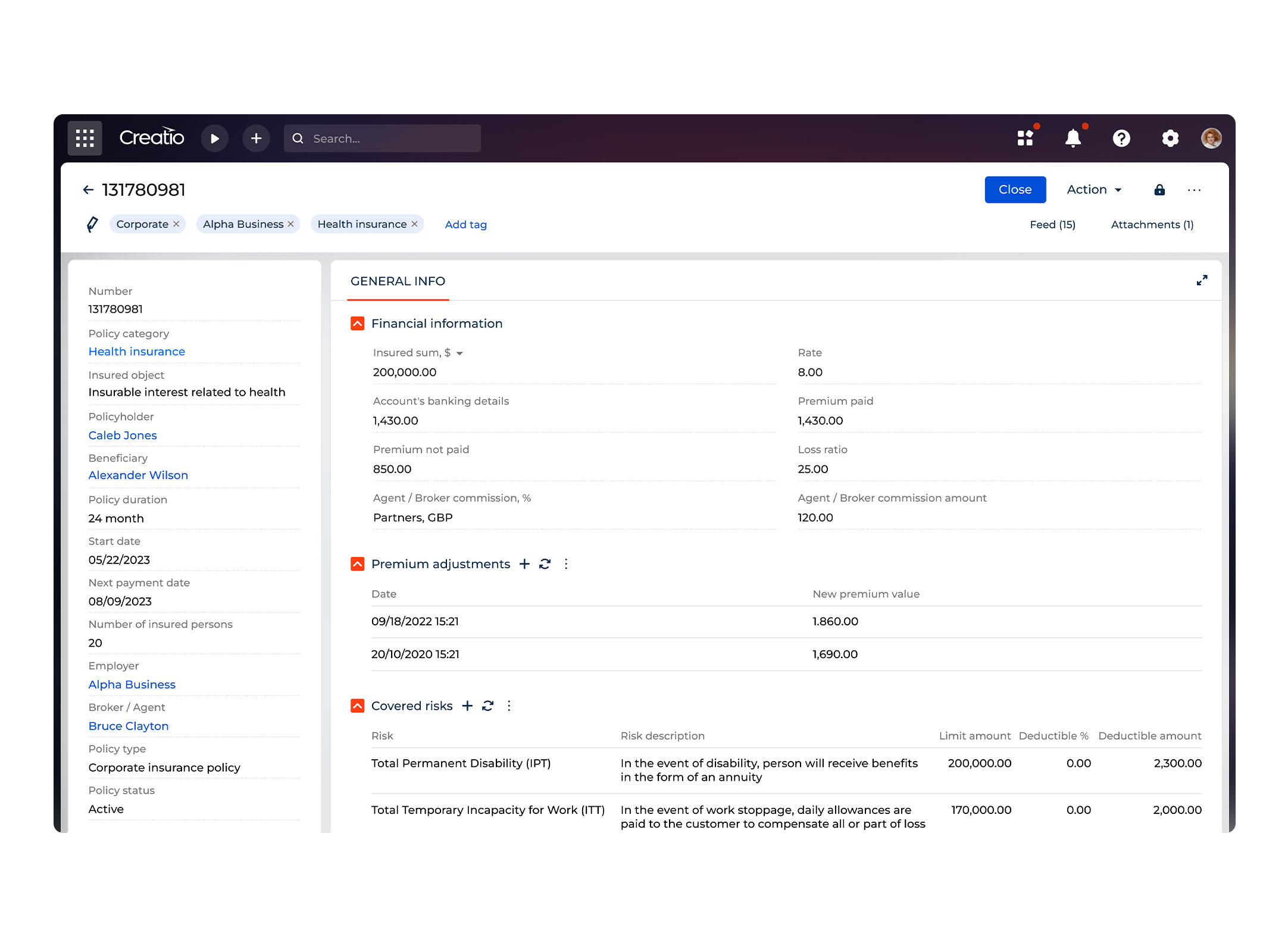Open system settings via the gear icon
The height and width of the screenshot is (952, 1288).
(1170, 138)
